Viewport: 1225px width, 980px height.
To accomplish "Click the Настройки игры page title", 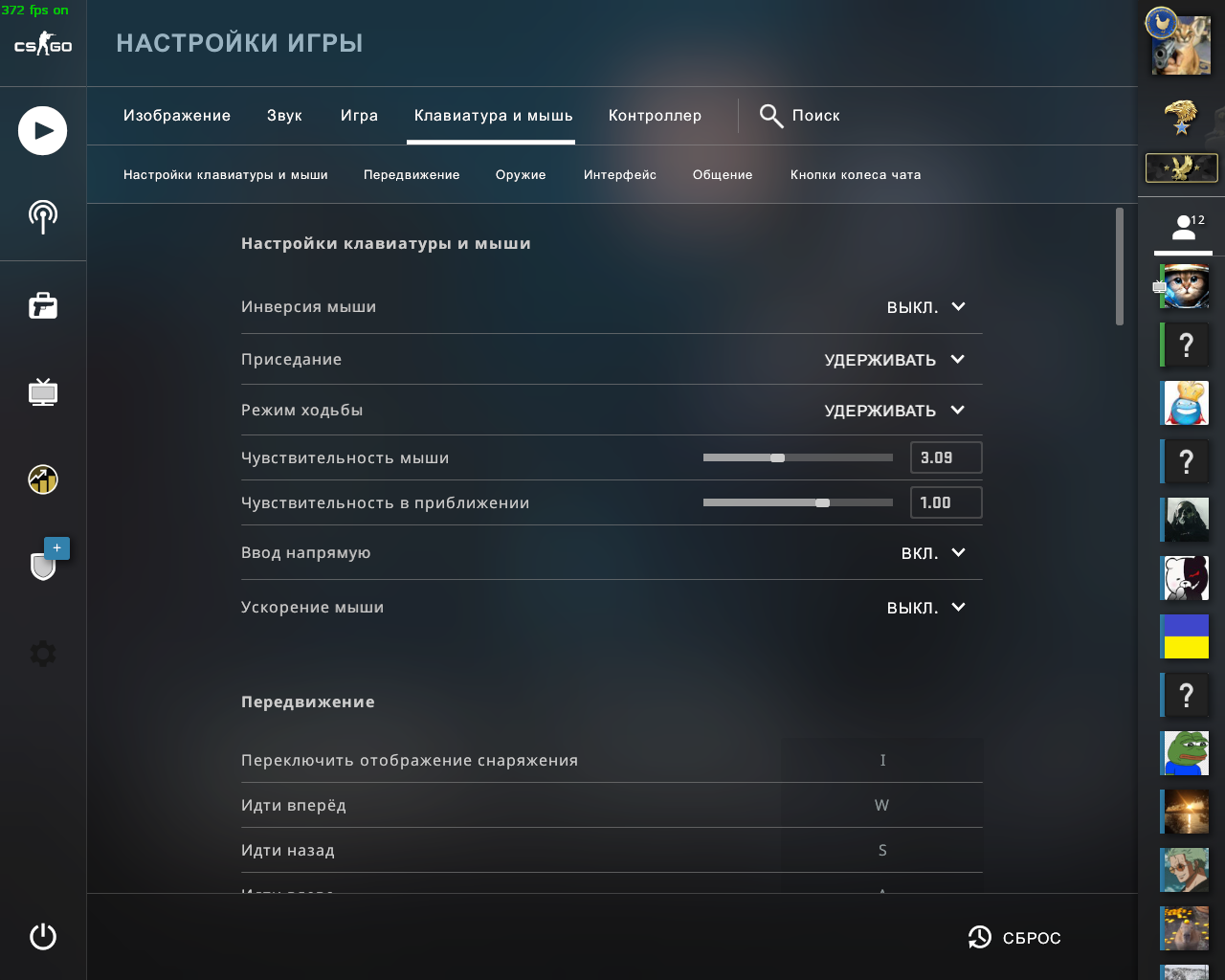I will click(239, 43).
